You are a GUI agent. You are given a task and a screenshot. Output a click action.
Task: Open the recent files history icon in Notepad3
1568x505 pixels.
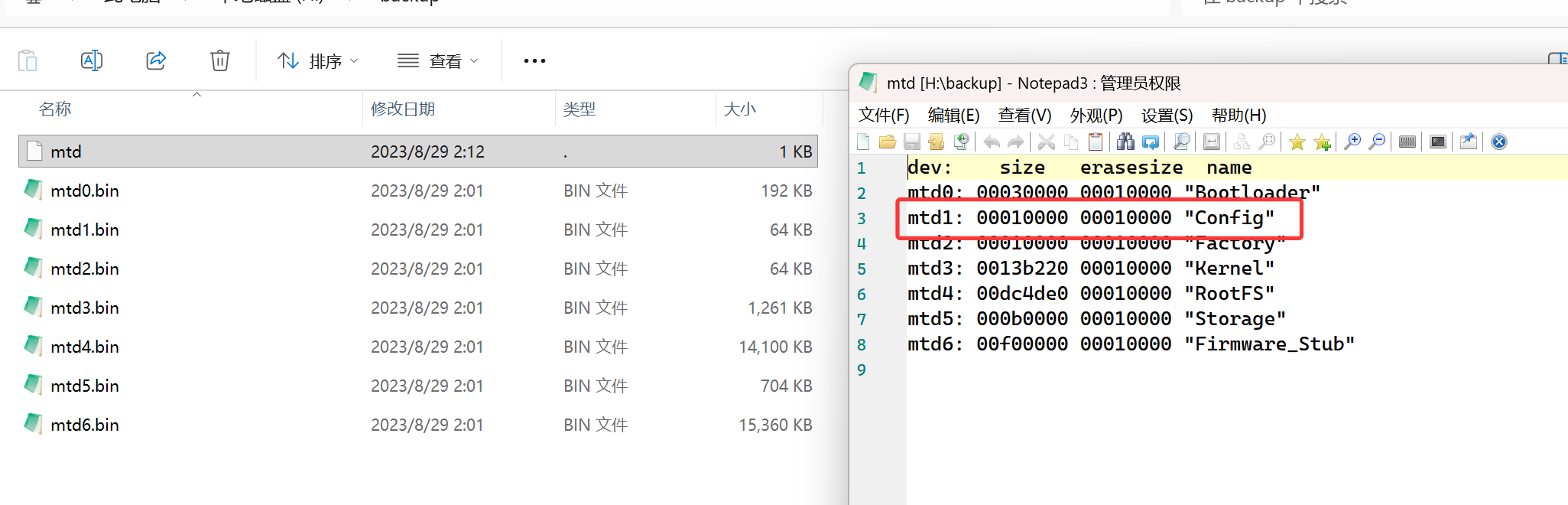[x=962, y=142]
